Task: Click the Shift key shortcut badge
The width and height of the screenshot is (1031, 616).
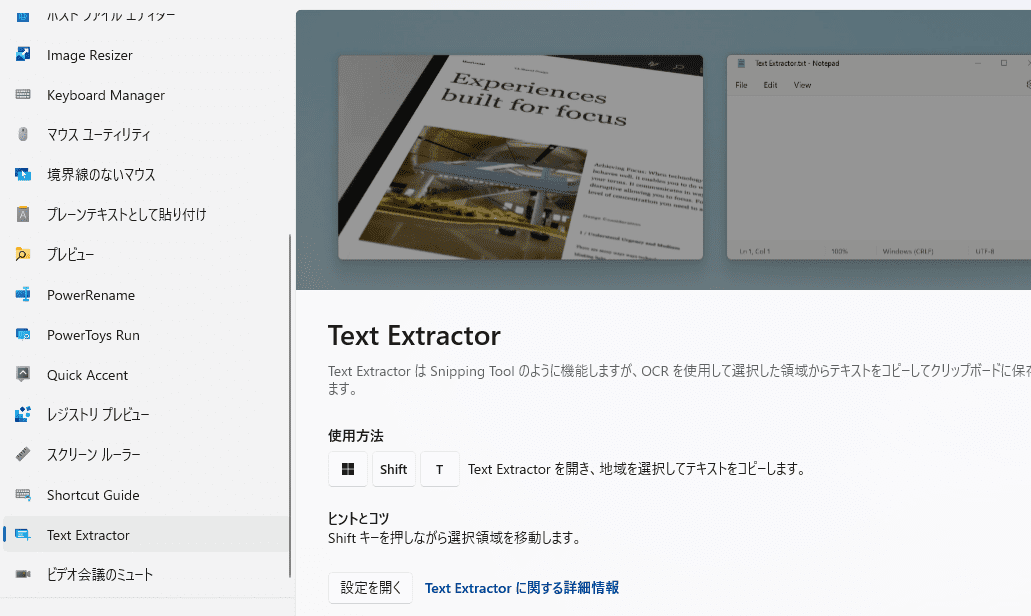Action: pos(393,469)
